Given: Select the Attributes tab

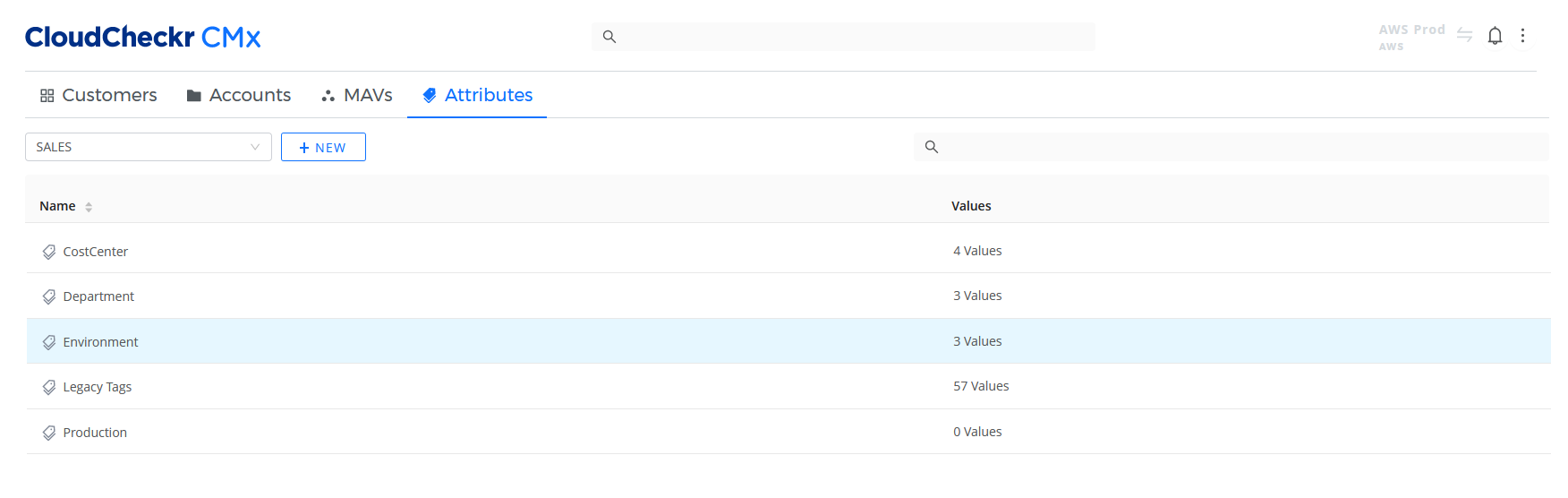Looking at the screenshot, I should [x=477, y=95].
